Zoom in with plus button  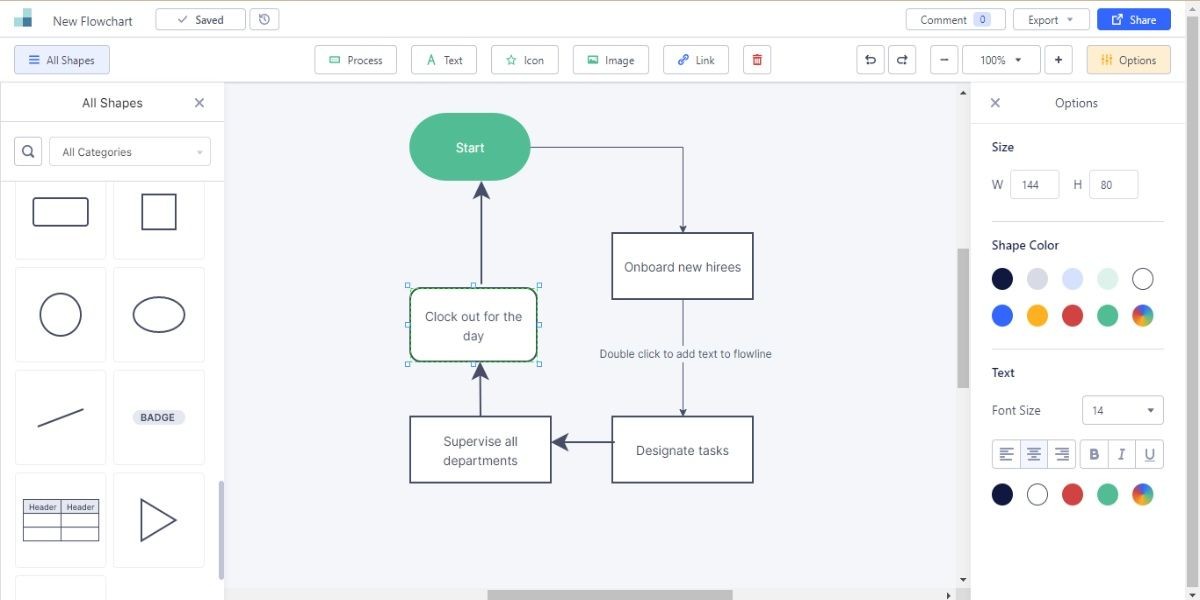(1058, 60)
